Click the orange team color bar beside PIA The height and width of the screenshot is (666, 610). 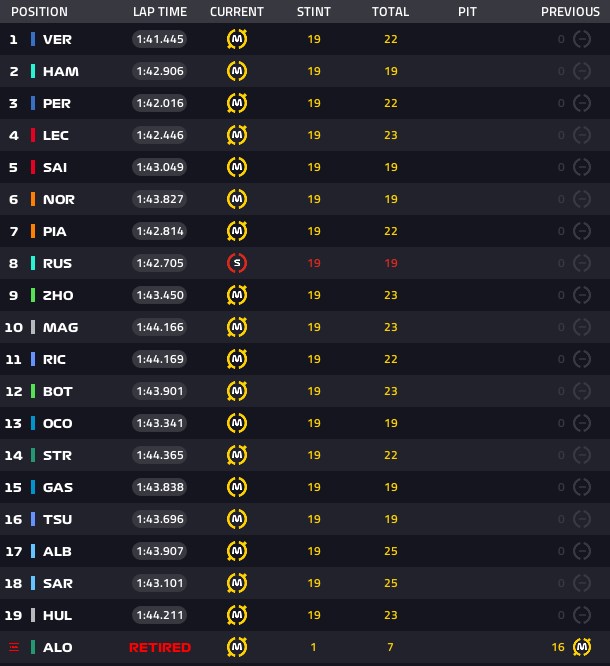(33, 231)
